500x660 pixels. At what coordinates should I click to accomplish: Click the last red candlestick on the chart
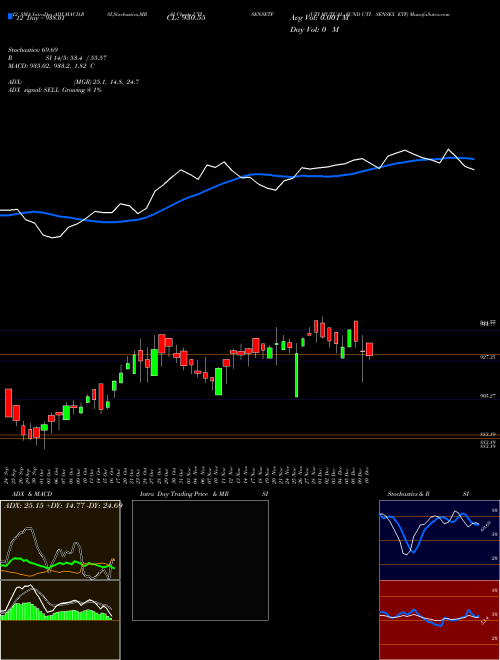pos(370,349)
